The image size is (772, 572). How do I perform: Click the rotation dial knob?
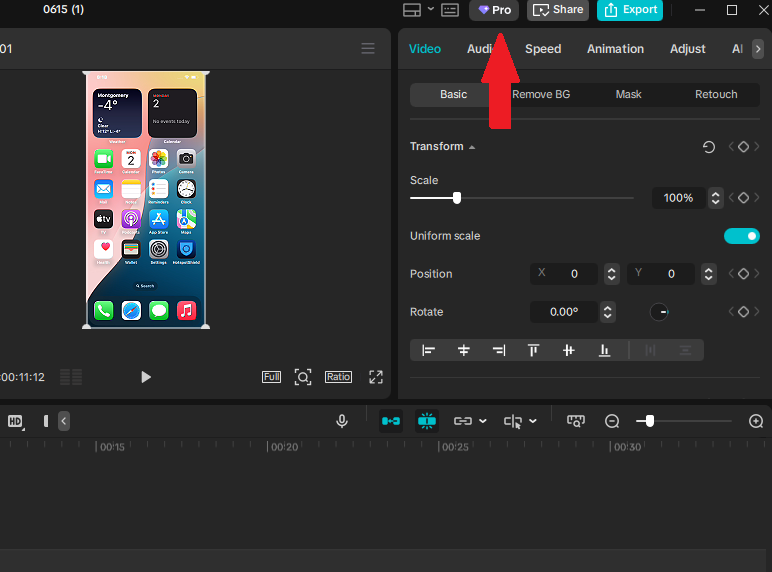(659, 312)
